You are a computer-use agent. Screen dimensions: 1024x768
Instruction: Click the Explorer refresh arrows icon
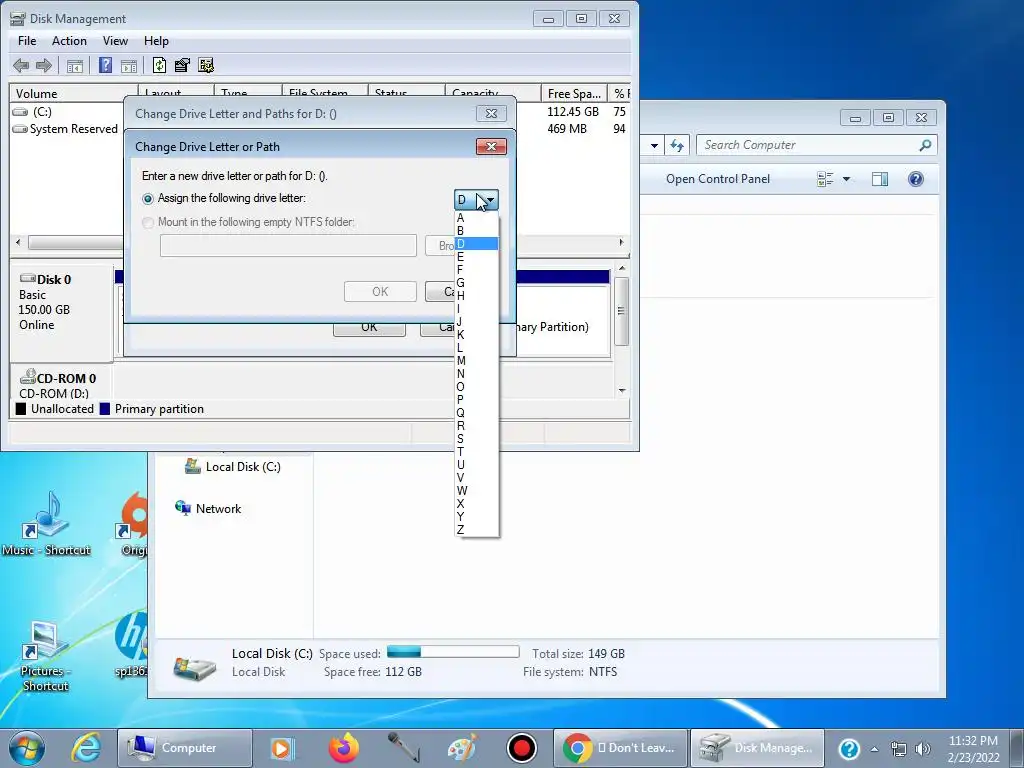coord(677,146)
